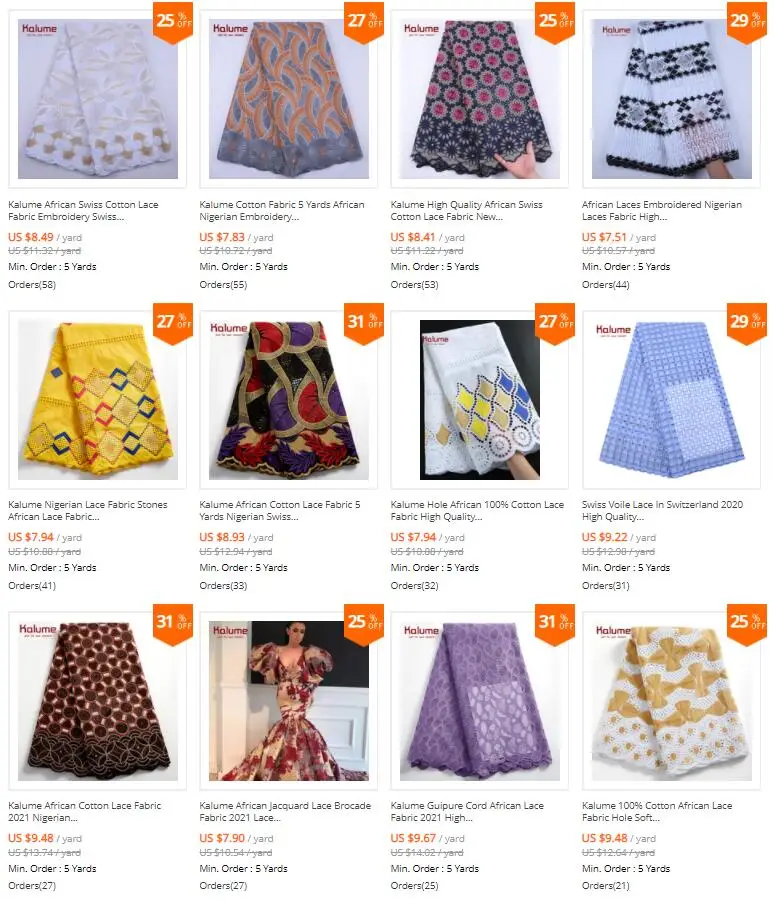Image resolution: width=774 pixels, height=900 pixels.
Task: Click the 31% off badge on the purple guipure fabric
Action: point(555,624)
